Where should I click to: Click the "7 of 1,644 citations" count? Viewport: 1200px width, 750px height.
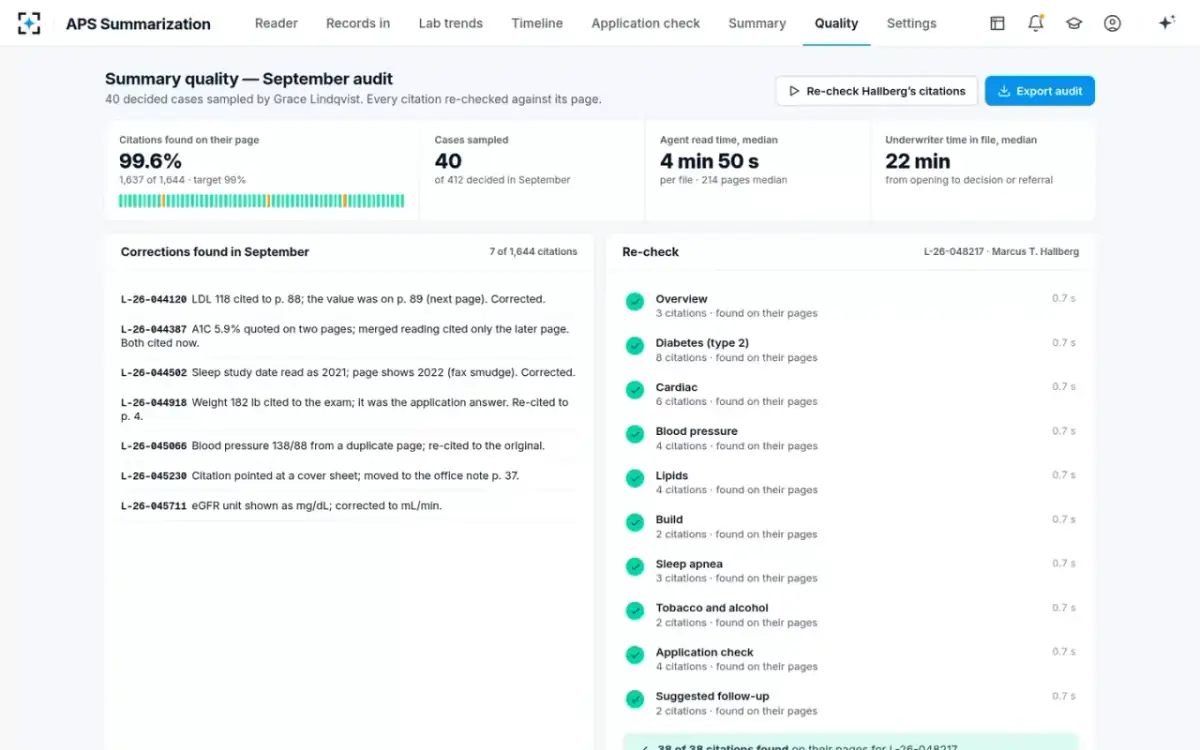click(533, 252)
